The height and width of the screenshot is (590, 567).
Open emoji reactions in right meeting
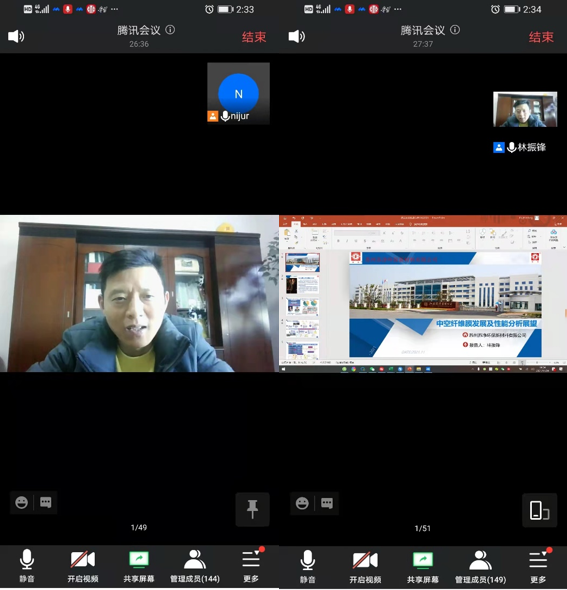click(x=302, y=503)
